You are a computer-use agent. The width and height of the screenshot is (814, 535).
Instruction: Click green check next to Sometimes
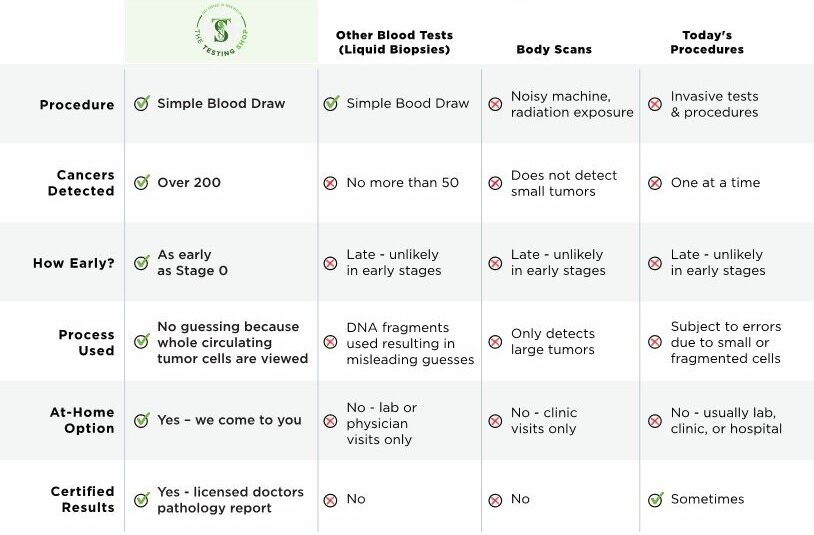(x=655, y=499)
